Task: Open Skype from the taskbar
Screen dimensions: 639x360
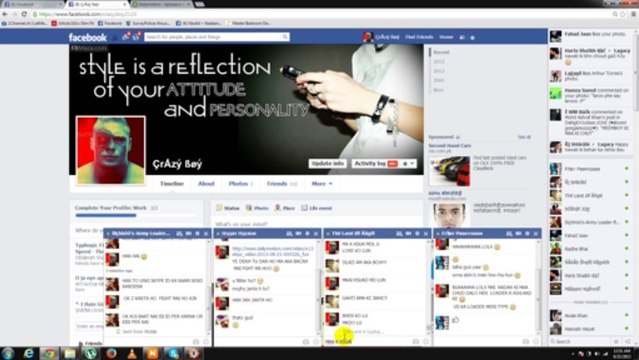Action: [x=173, y=353]
